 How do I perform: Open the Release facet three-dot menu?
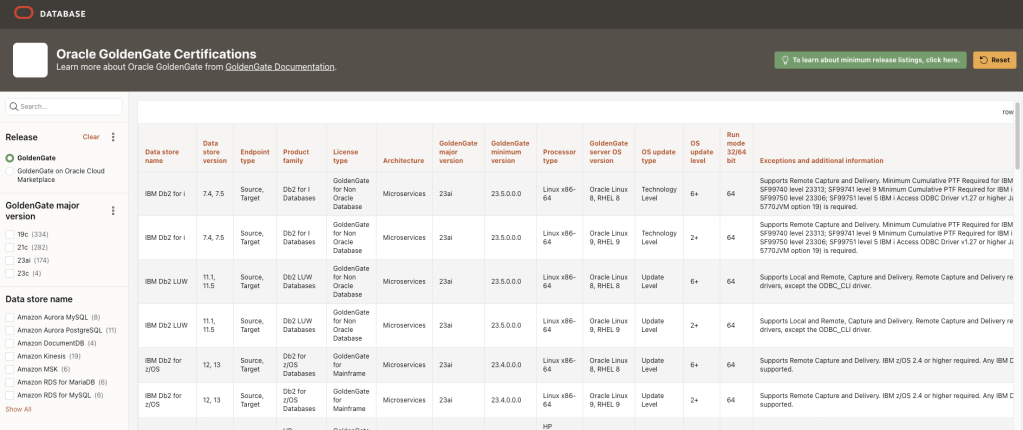pos(113,137)
